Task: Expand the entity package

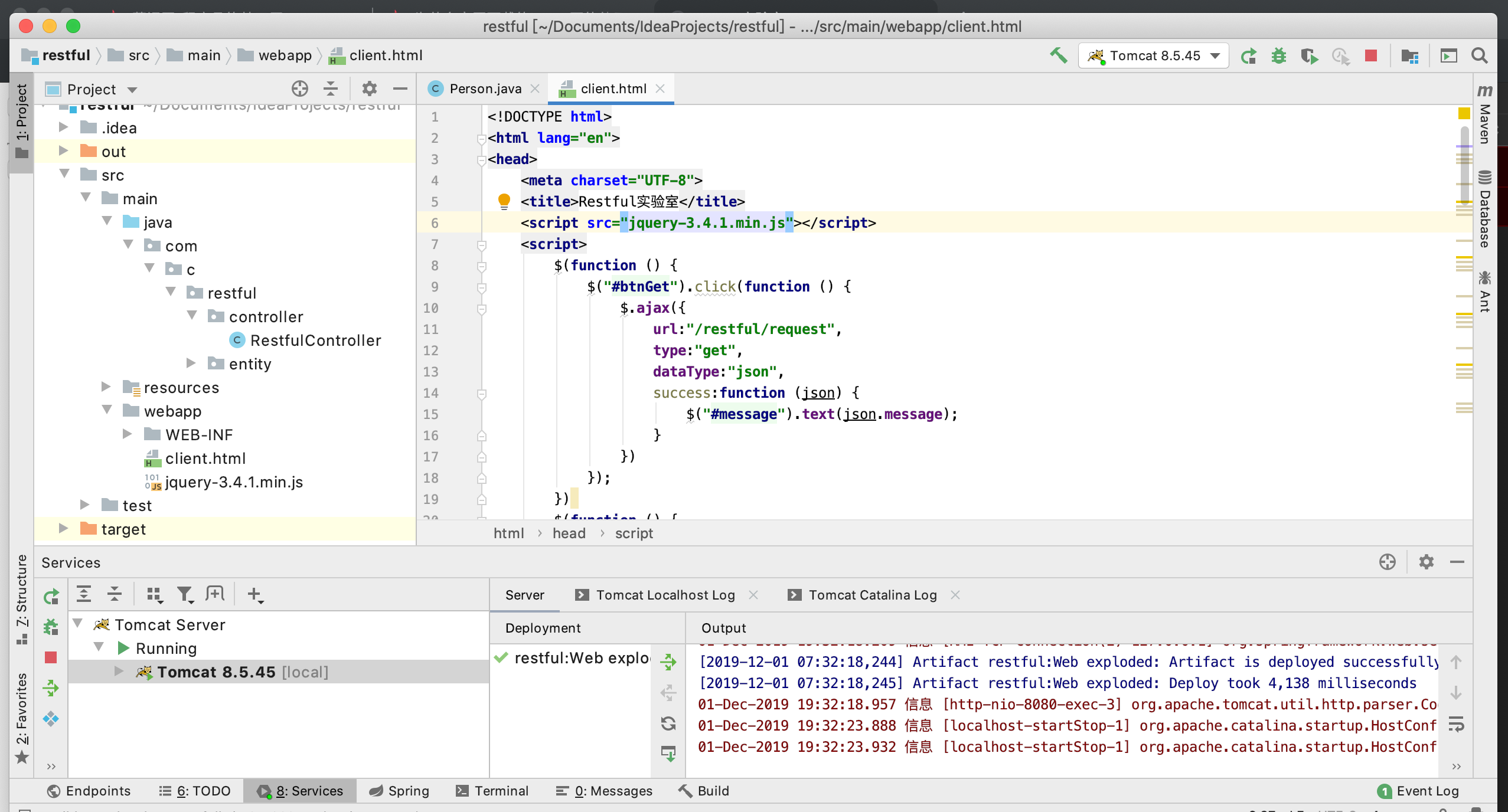Action: (191, 363)
